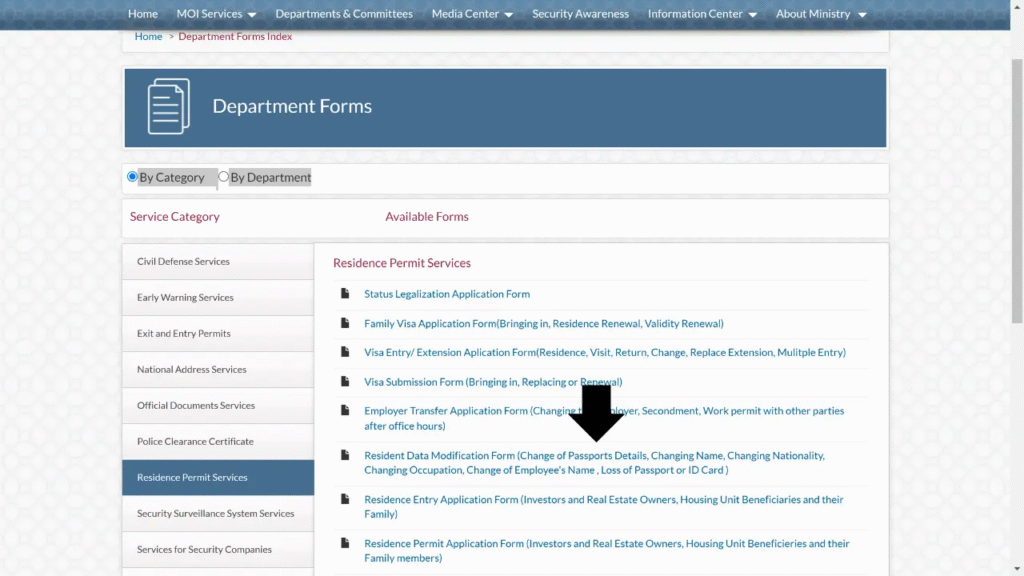Open Employer Transfer Application Form link
Viewport: 1024px width, 576px height.
tap(604, 418)
